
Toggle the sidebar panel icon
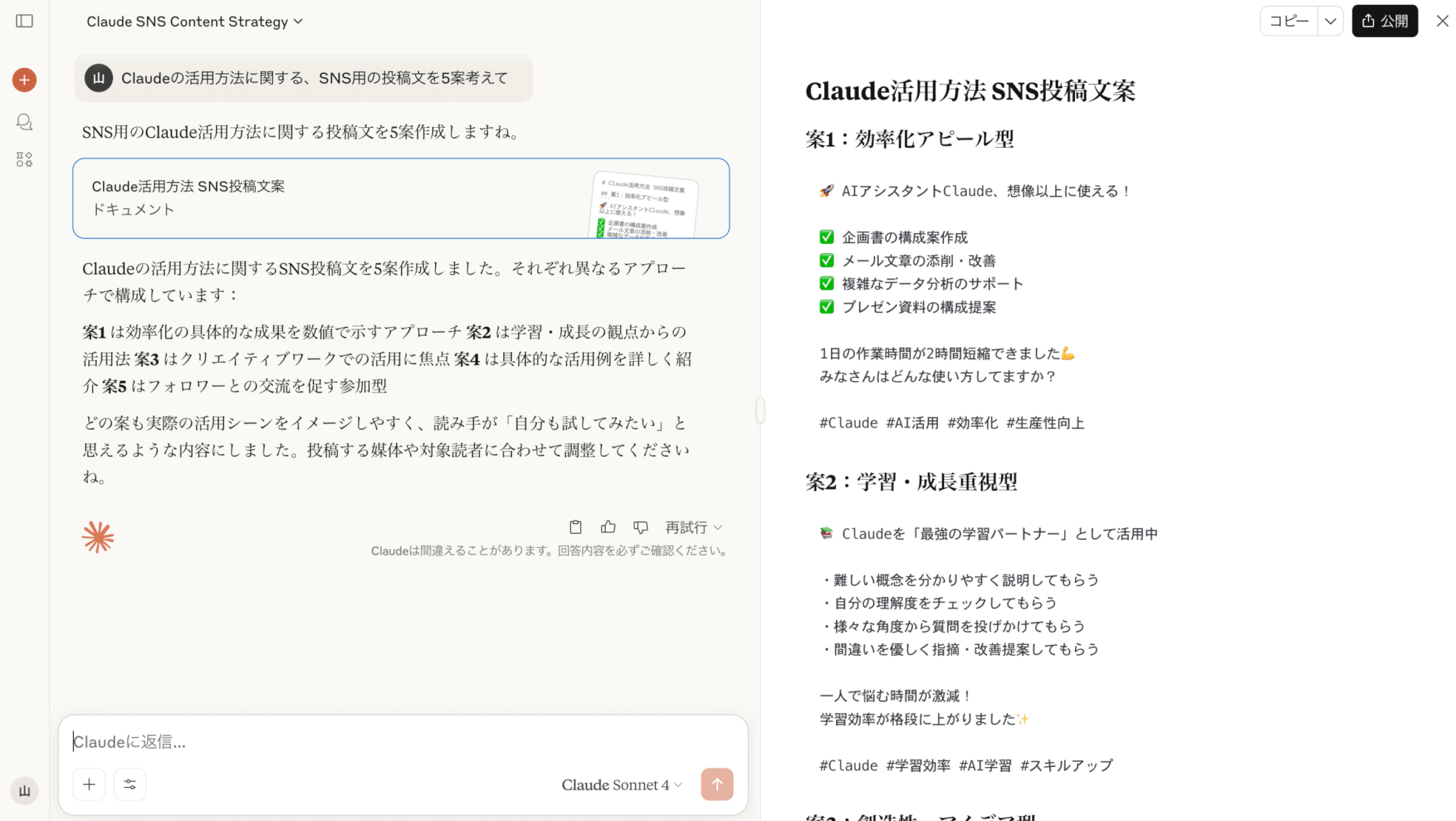24,21
